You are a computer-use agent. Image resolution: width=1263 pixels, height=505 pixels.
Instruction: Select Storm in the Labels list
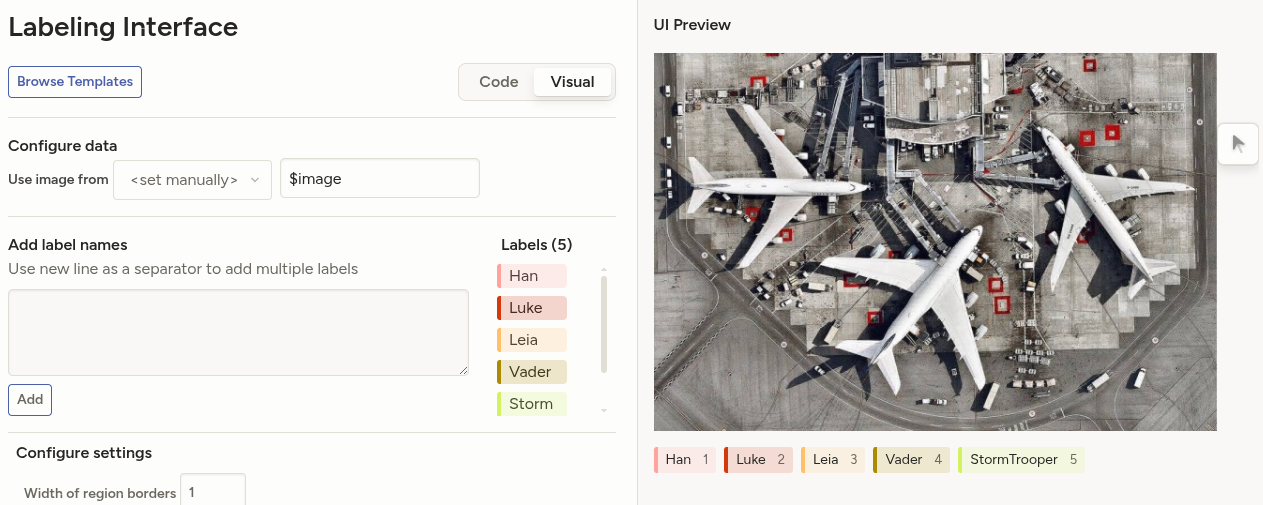[532, 404]
